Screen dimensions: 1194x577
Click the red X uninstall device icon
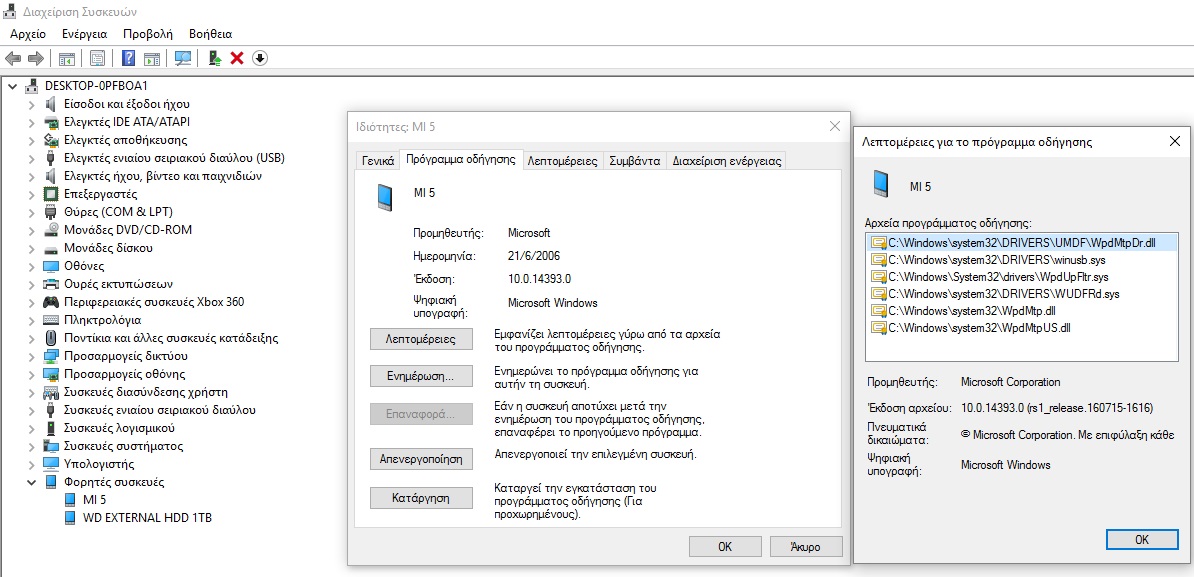(237, 58)
